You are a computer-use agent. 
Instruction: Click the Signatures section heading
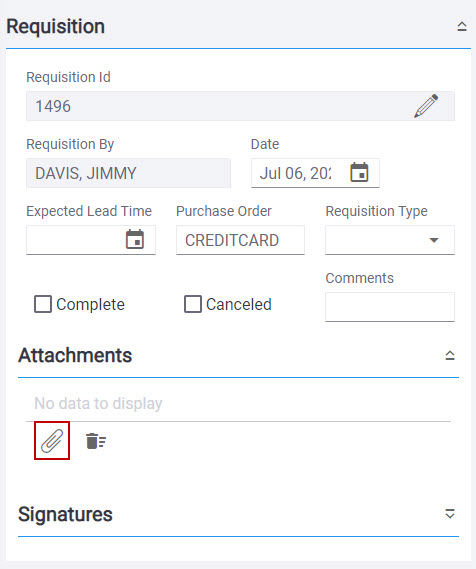(x=65, y=514)
